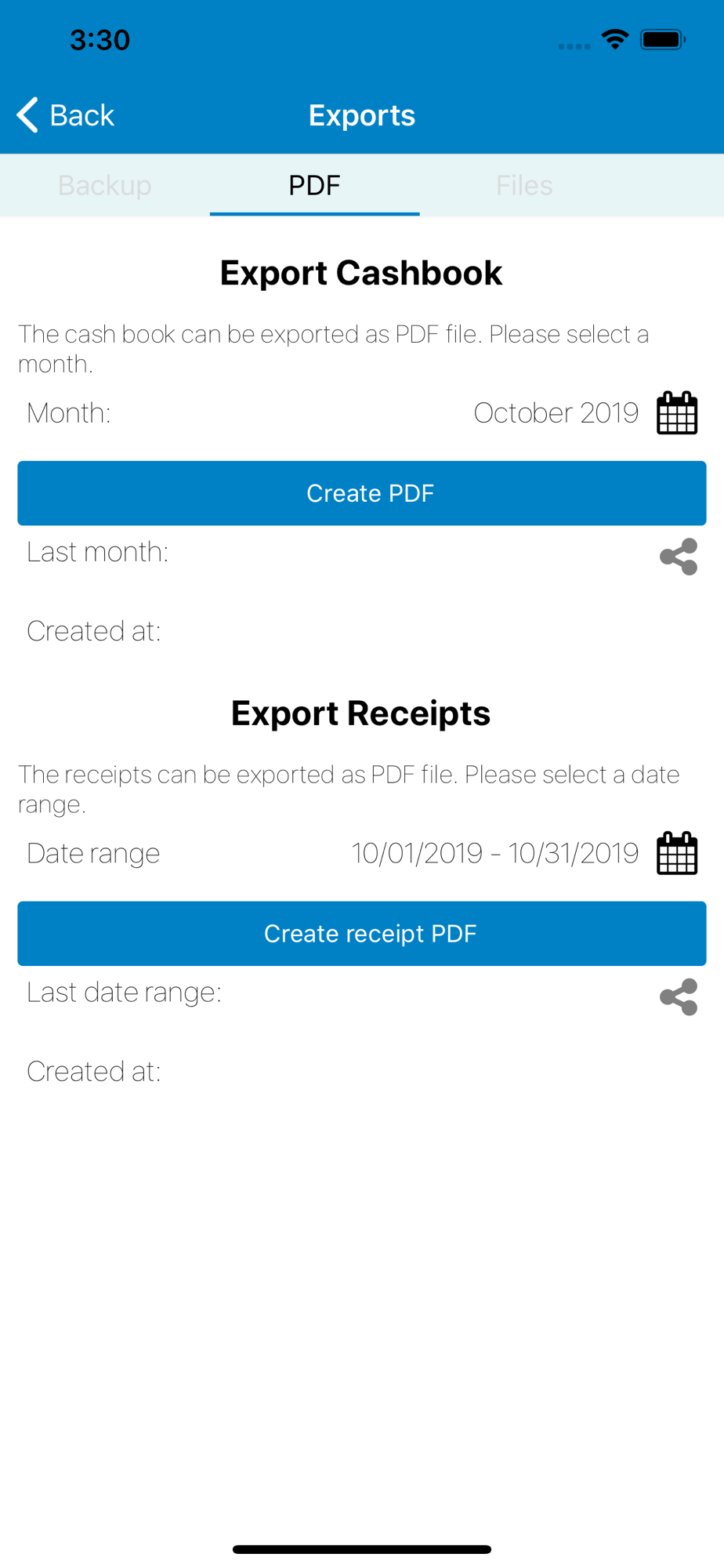
Task: Tap the Back label in header
Action: (81, 115)
